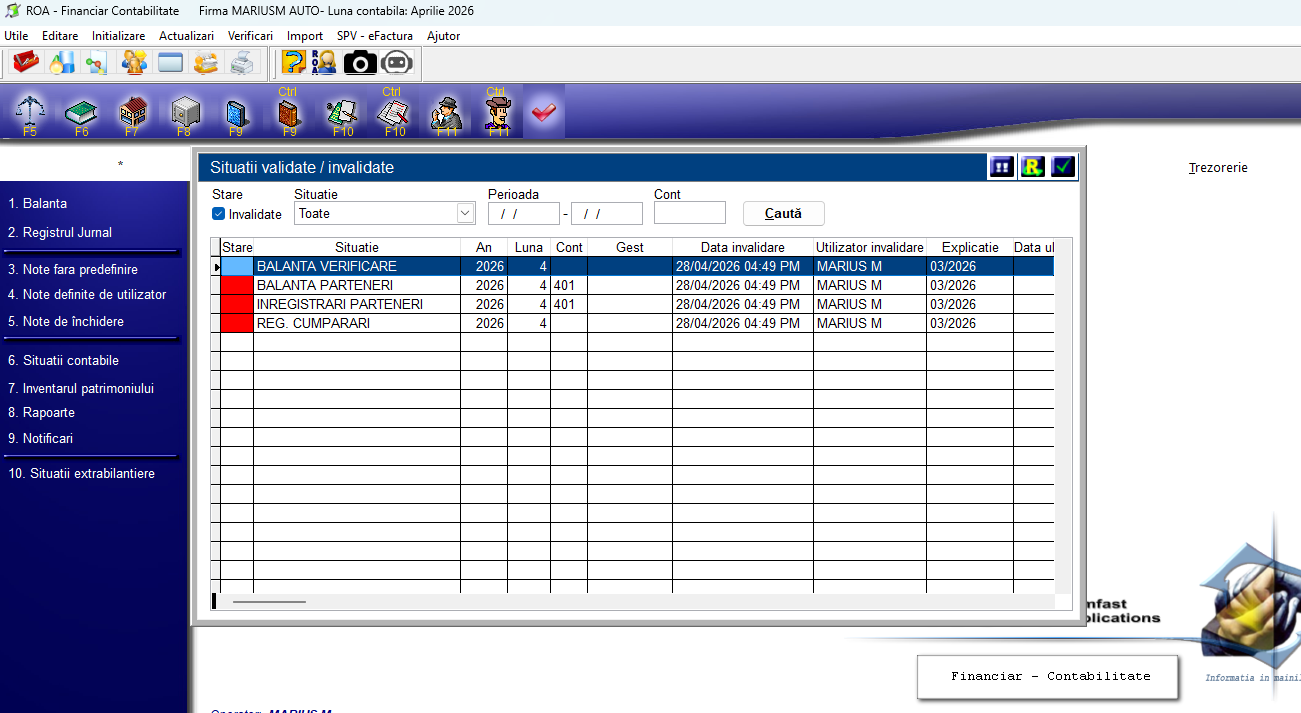Expand the Situatie dropdown showing Toate
Screen dimensions: 1301x713
point(465,213)
